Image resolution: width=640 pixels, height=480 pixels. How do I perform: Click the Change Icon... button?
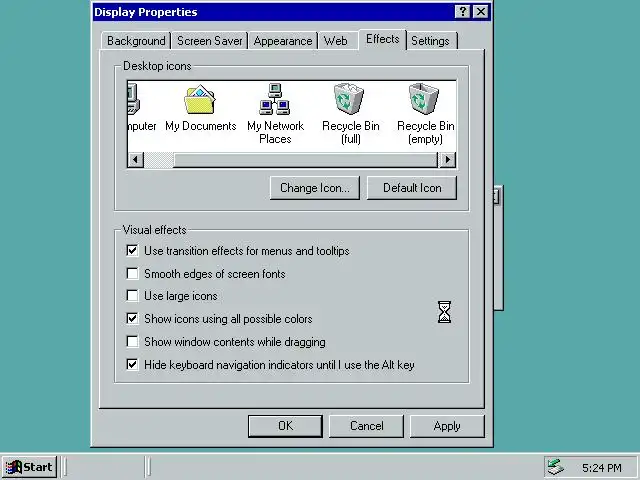click(x=315, y=188)
